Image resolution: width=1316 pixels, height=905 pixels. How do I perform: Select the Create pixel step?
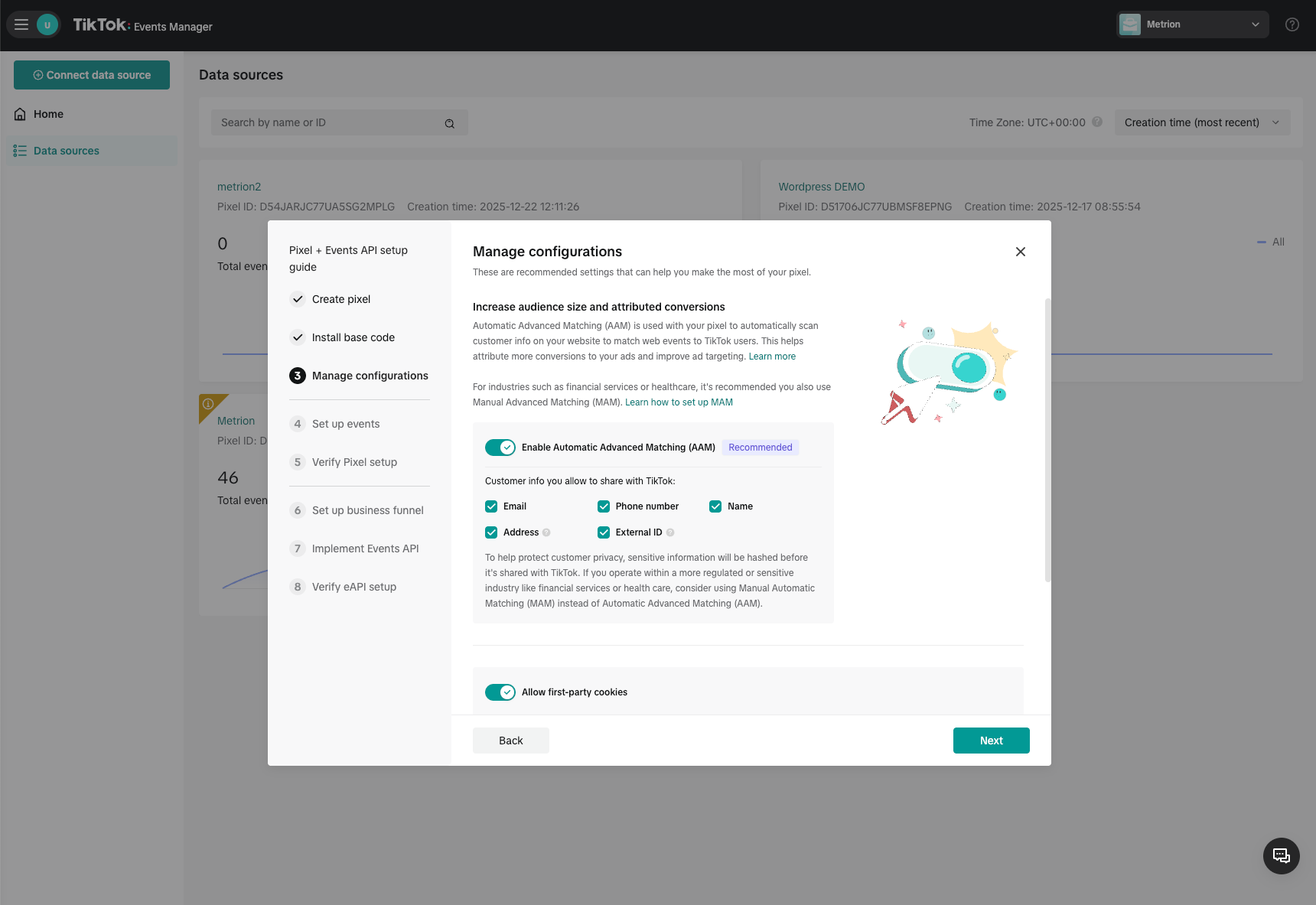341,299
